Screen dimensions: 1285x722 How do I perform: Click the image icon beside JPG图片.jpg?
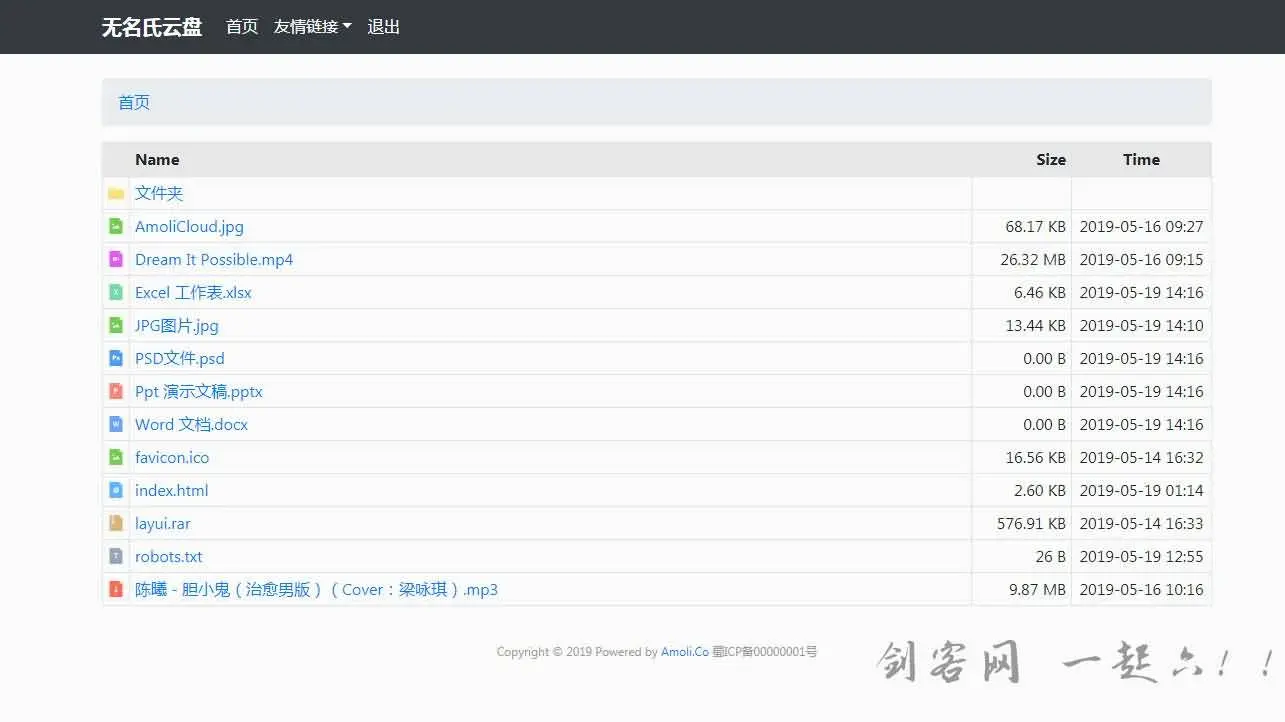pyautogui.click(x=116, y=325)
